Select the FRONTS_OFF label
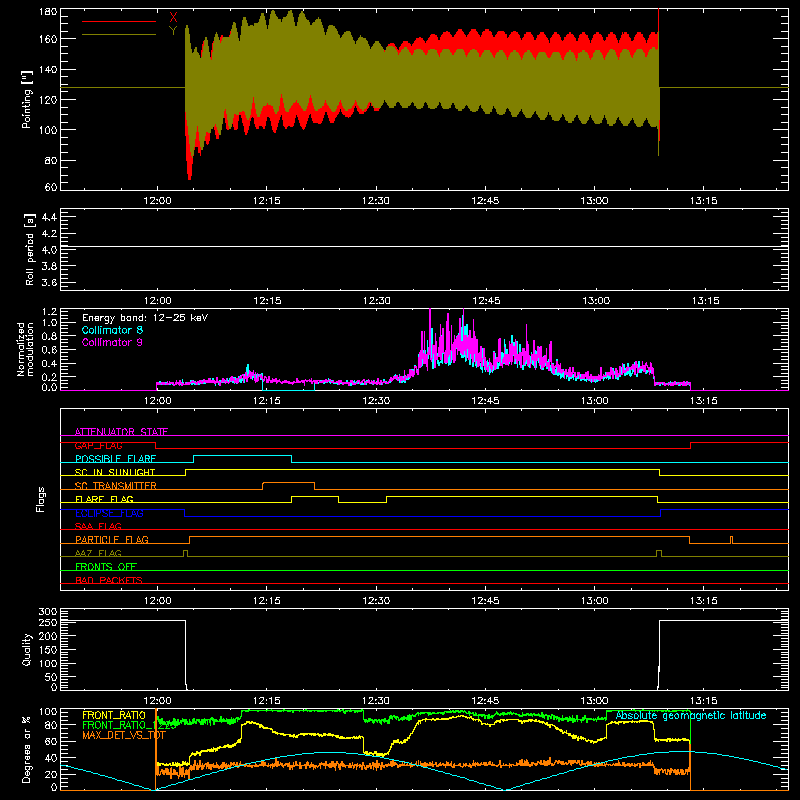This screenshot has width=800, height=800. tap(106, 566)
